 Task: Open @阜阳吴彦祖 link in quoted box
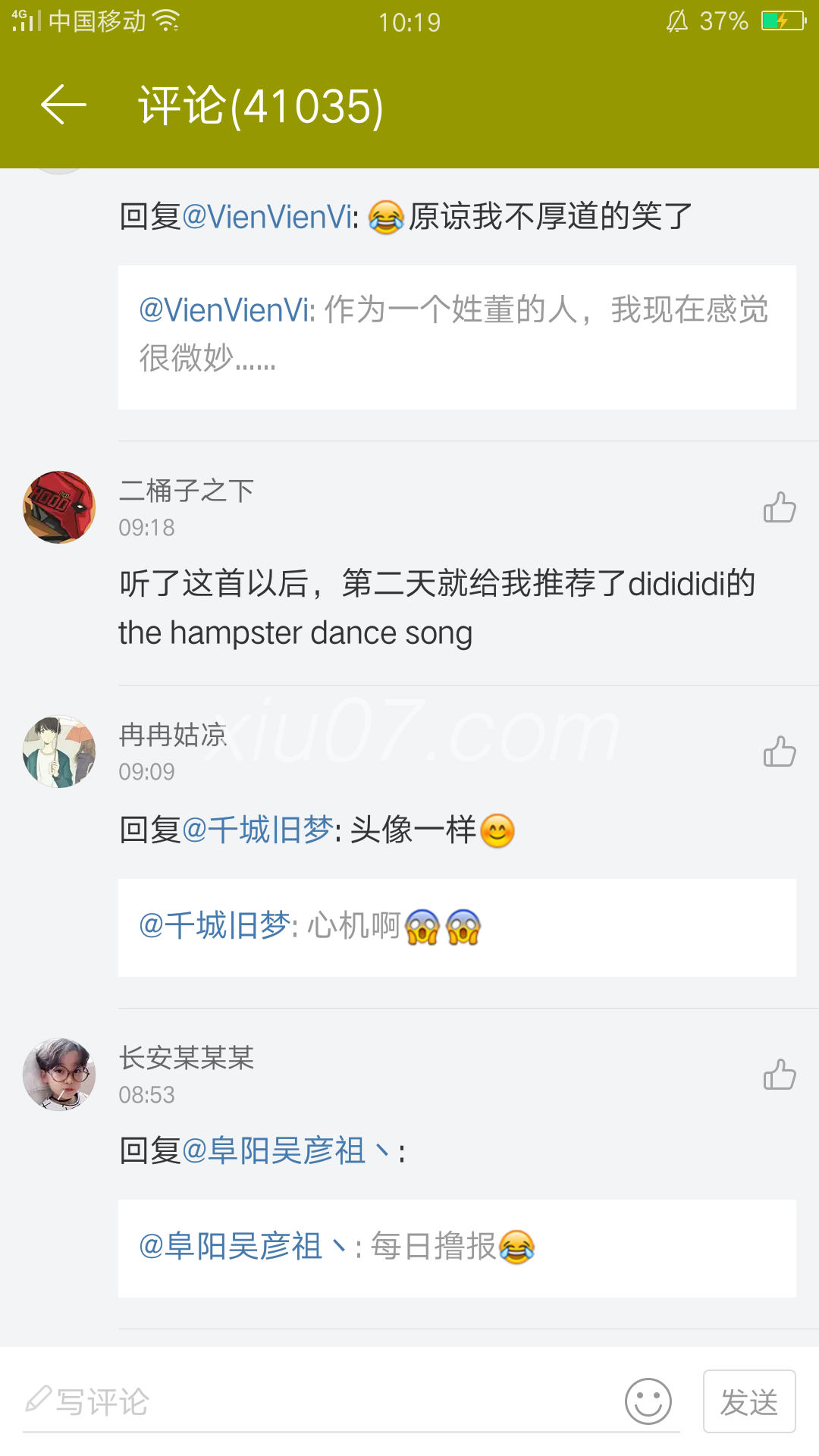243,1247
